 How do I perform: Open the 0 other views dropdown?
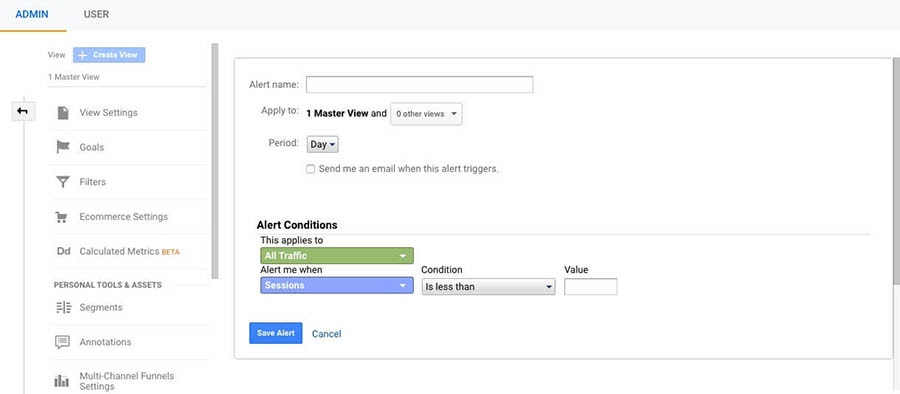coord(426,114)
